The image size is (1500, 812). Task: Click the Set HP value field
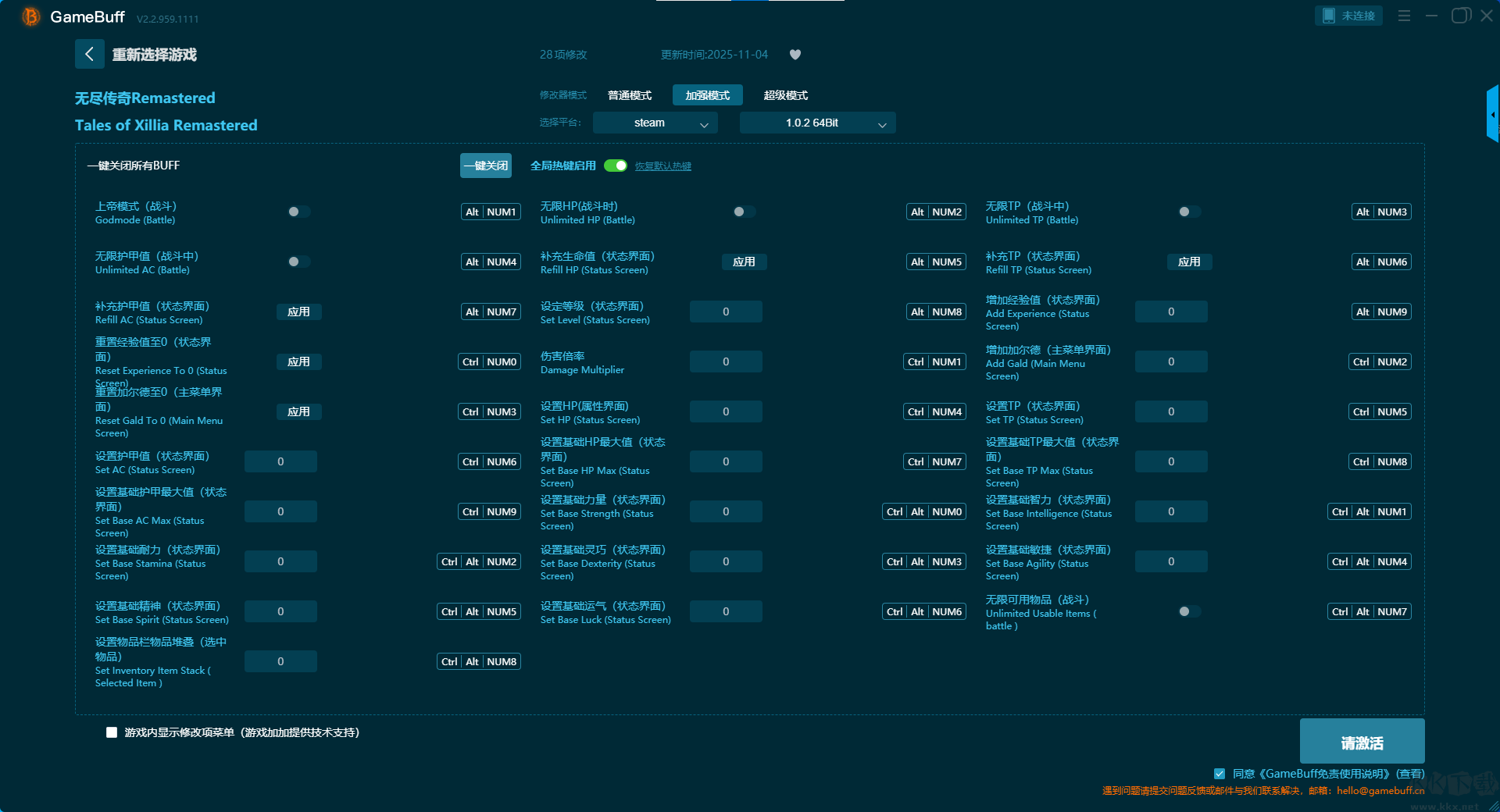(726, 411)
